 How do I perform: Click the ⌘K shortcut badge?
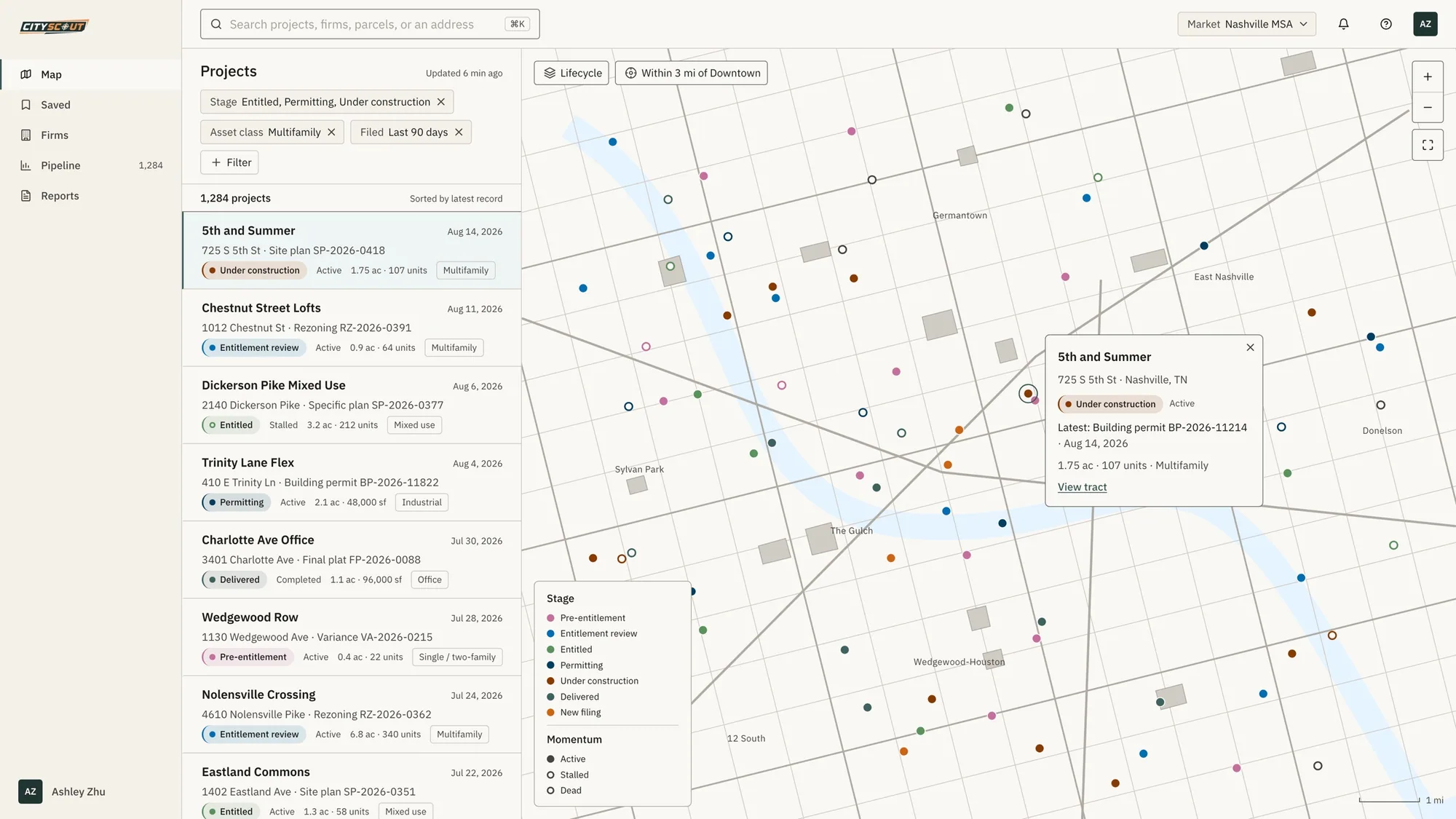tap(518, 24)
